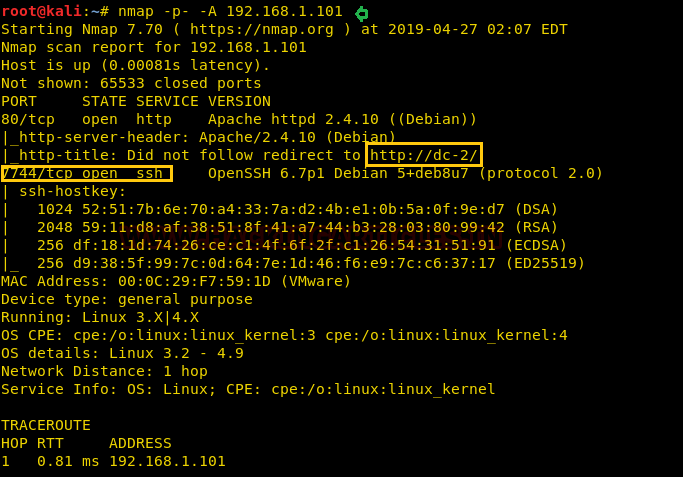
Task: Click the ED25519 hostkey fingerprint line
Action: [x=311, y=263]
